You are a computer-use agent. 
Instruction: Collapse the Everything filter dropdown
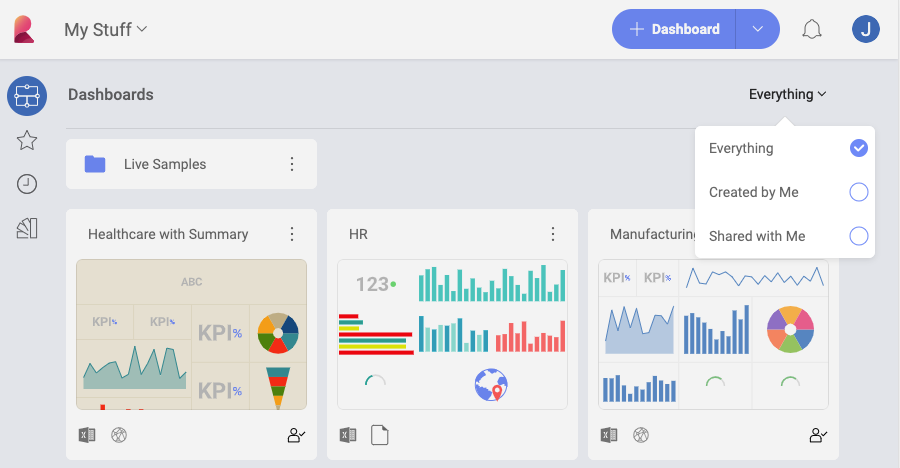point(787,95)
